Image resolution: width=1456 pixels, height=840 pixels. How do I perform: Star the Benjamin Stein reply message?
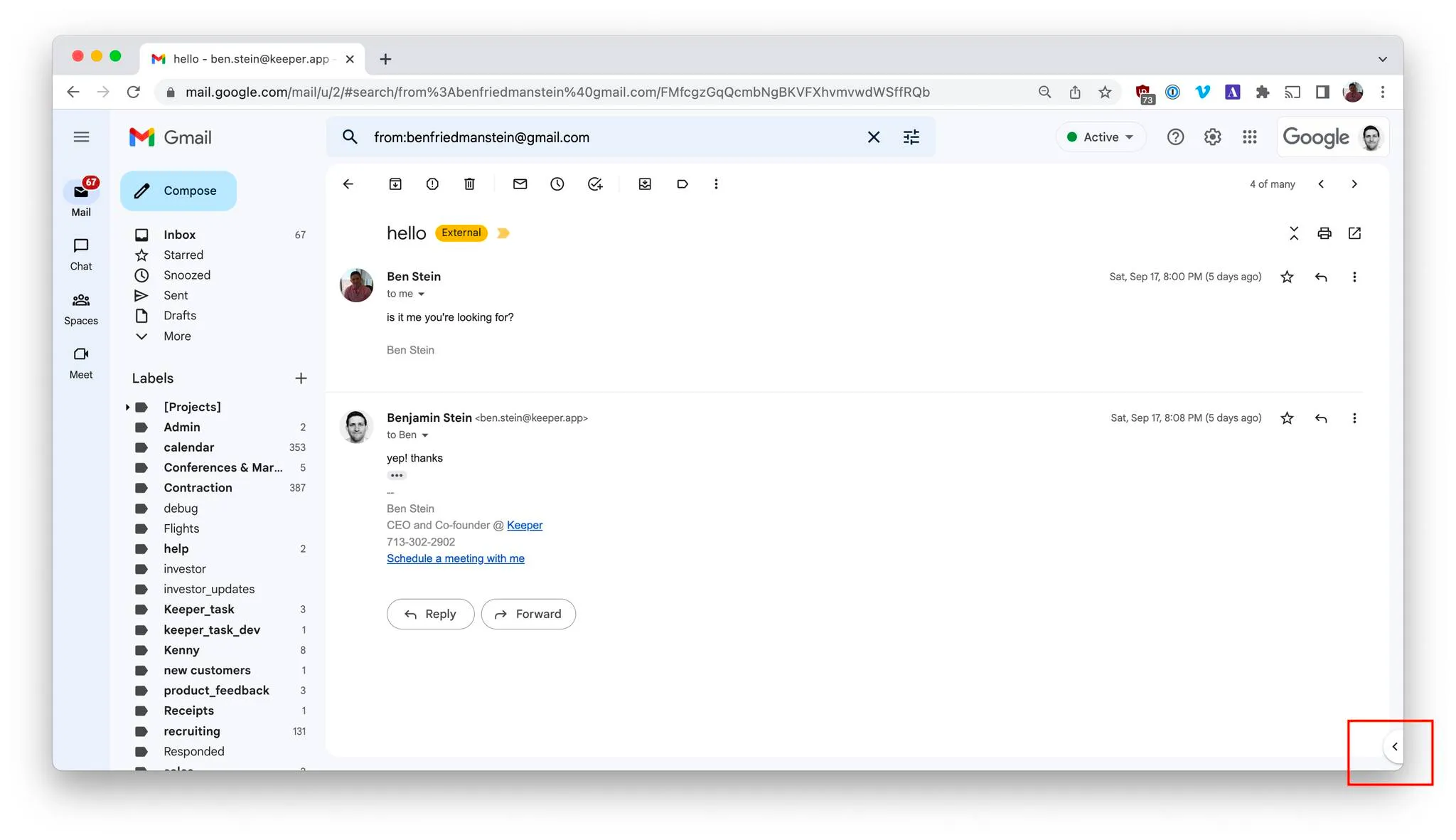pos(1287,418)
